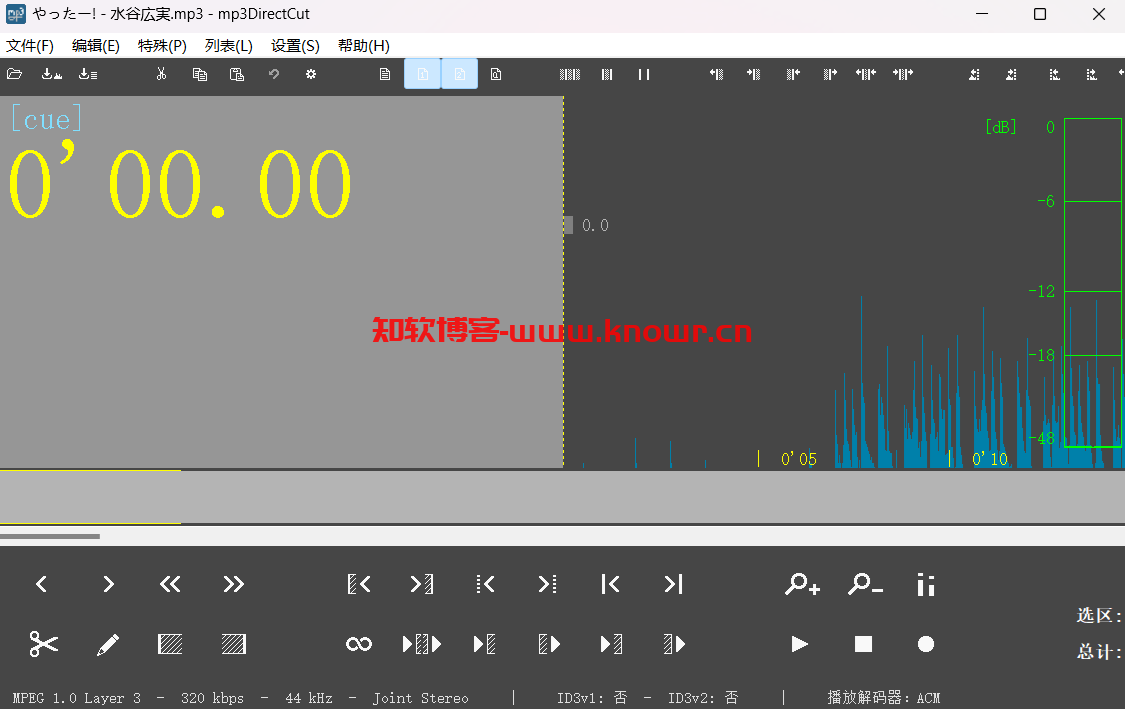
Task: Click the two vertical bars icon in the toolbar
Action: pos(644,74)
